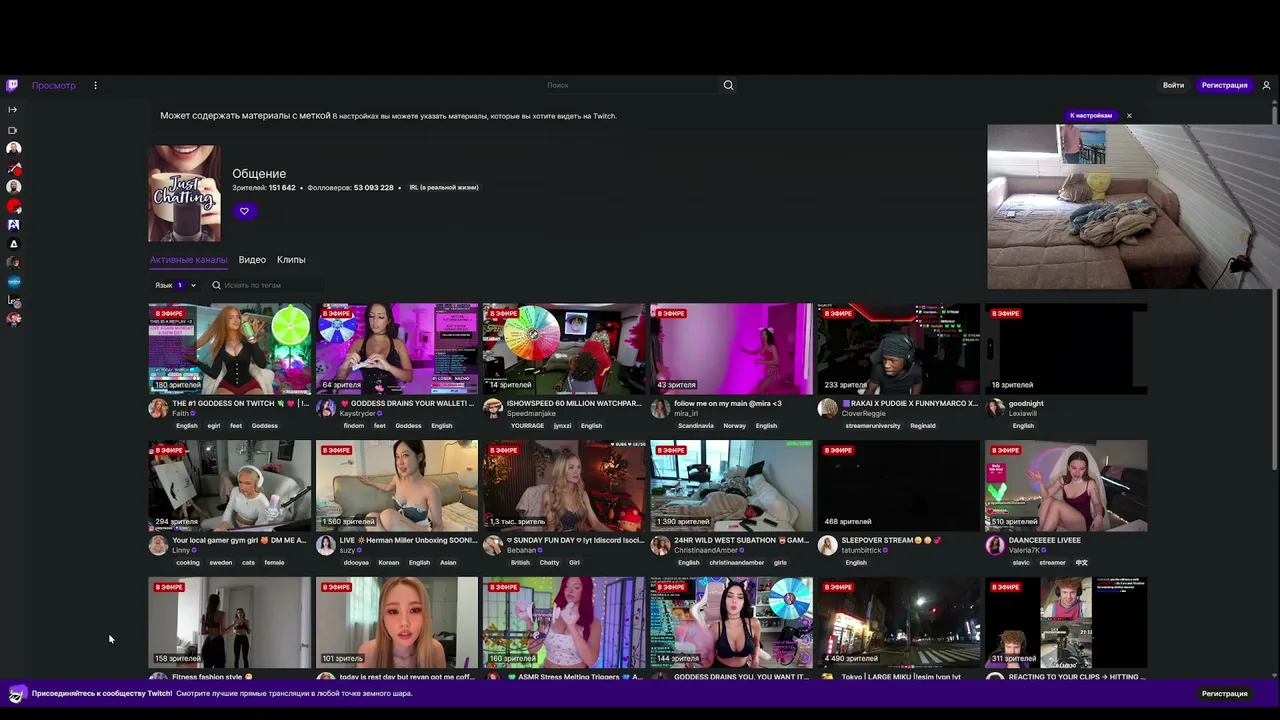The image size is (1280, 720).
Task: Open the Linny channel avatar
Action: click(158, 545)
